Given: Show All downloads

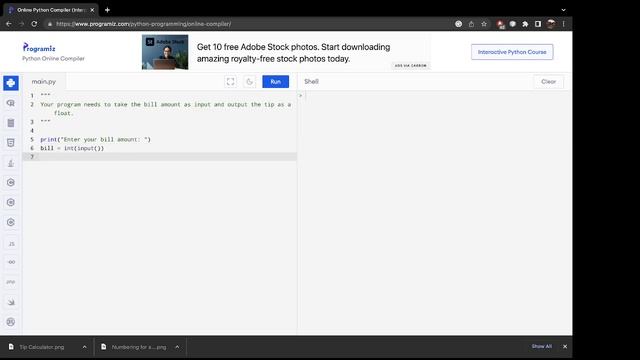Looking at the screenshot, I should [x=542, y=347].
